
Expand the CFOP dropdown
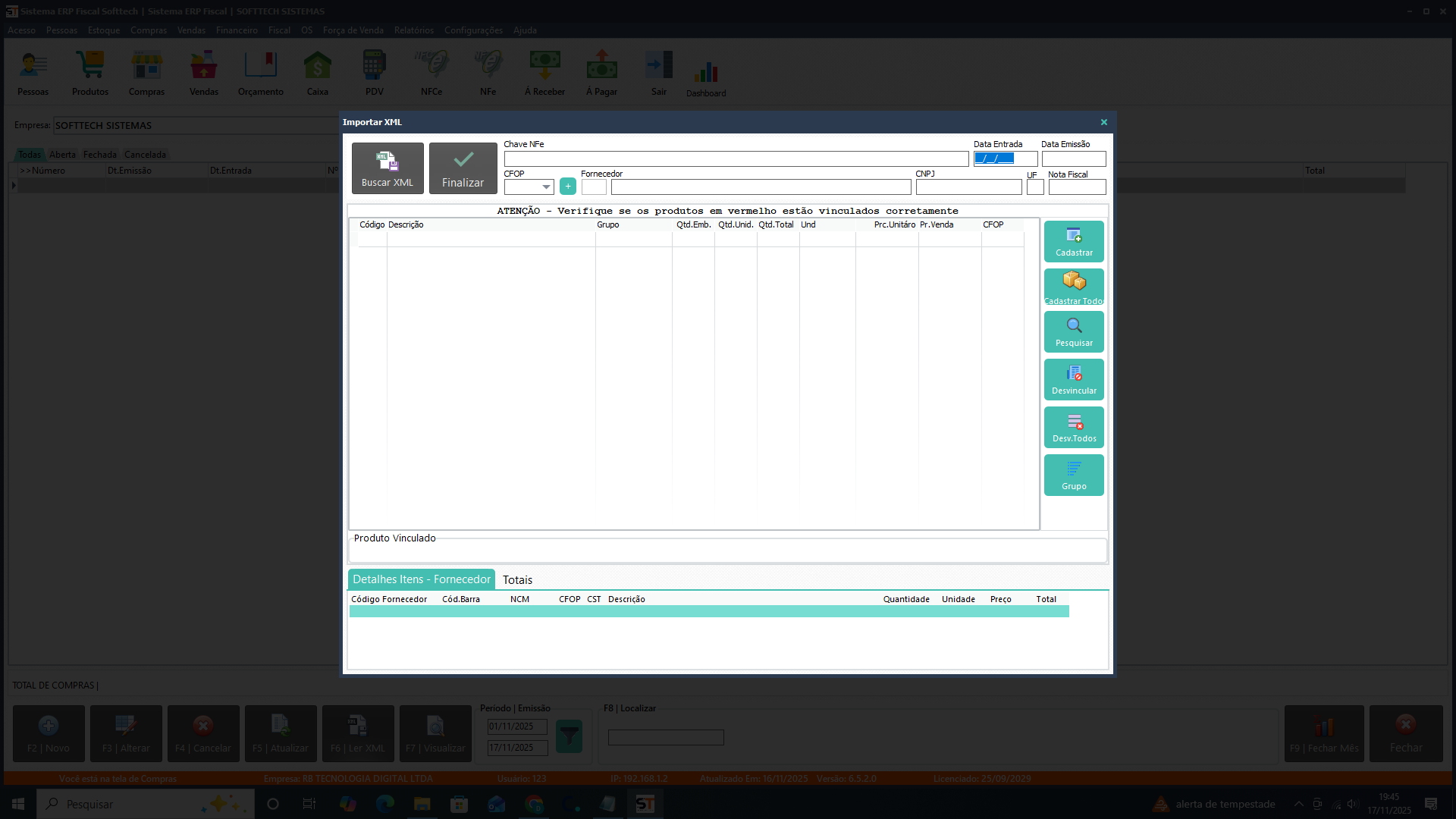[x=546, y=187]
